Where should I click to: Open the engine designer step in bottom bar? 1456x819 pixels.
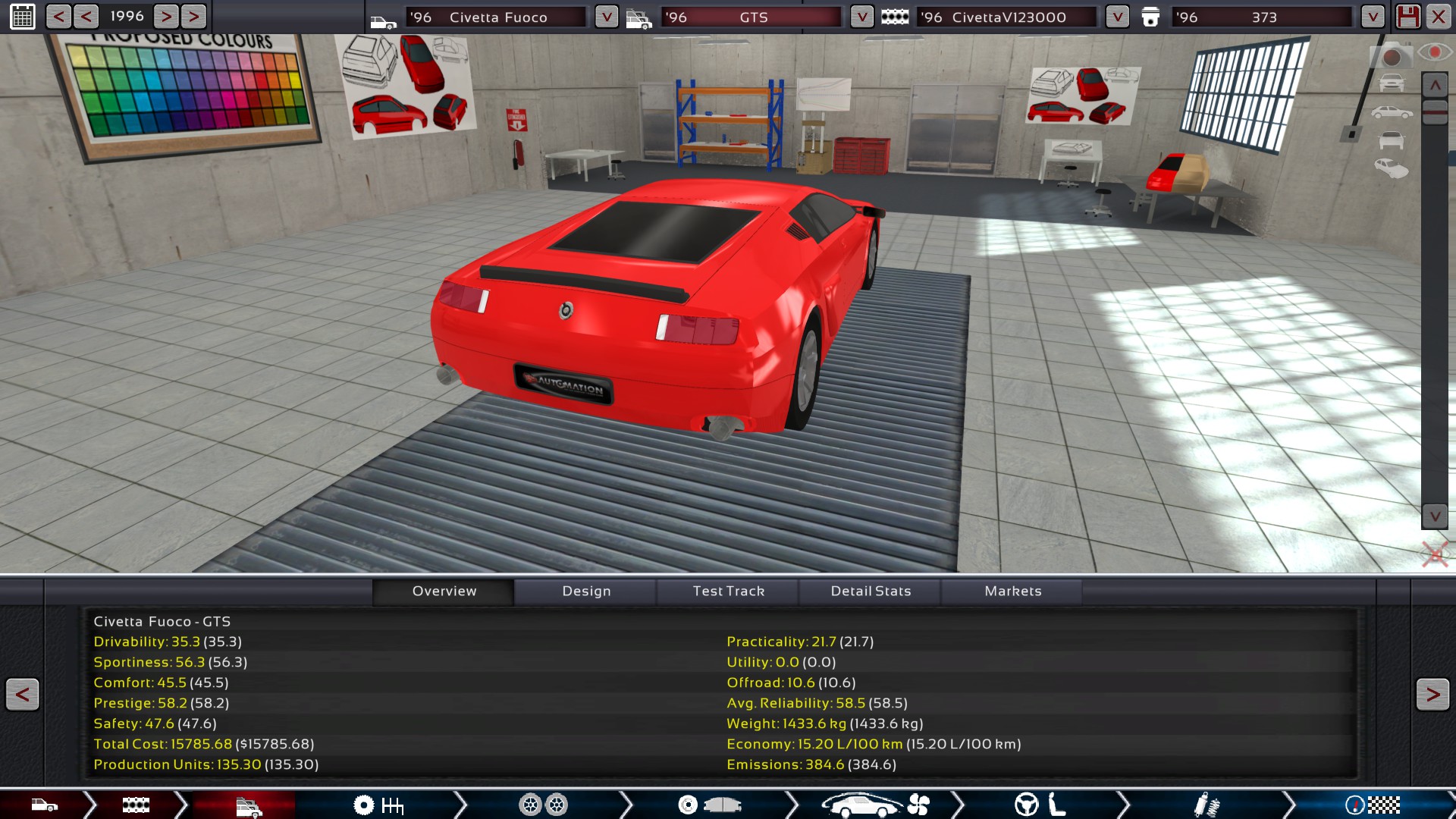click(x=136, y=805)
